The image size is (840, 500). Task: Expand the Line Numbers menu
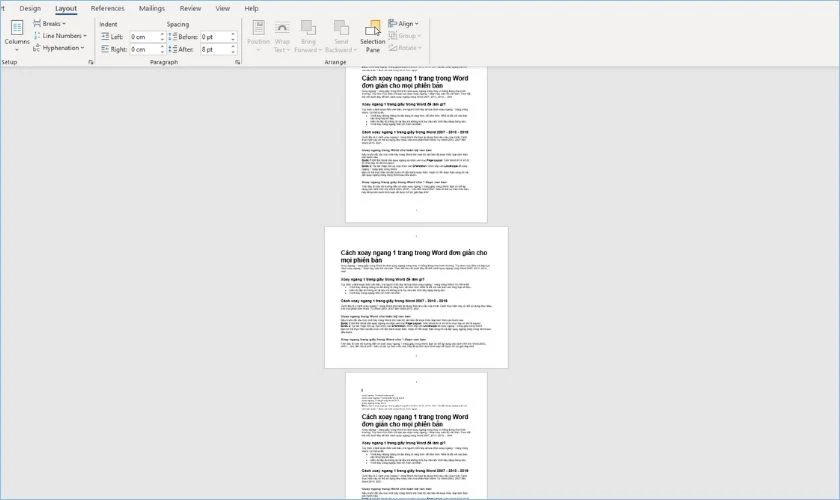pos(60,35)
